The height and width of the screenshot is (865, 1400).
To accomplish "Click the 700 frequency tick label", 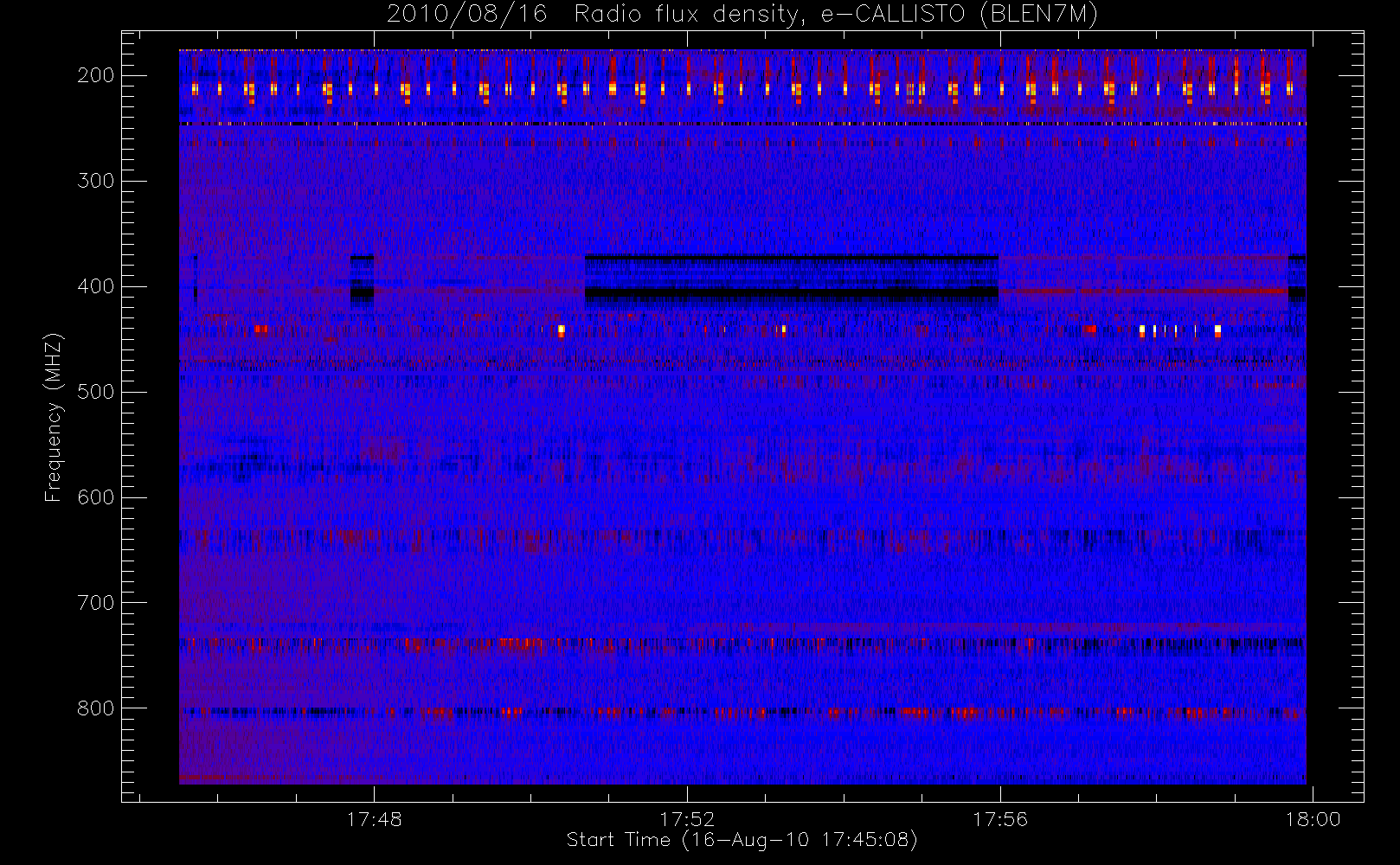I will (x=96, y=603).
